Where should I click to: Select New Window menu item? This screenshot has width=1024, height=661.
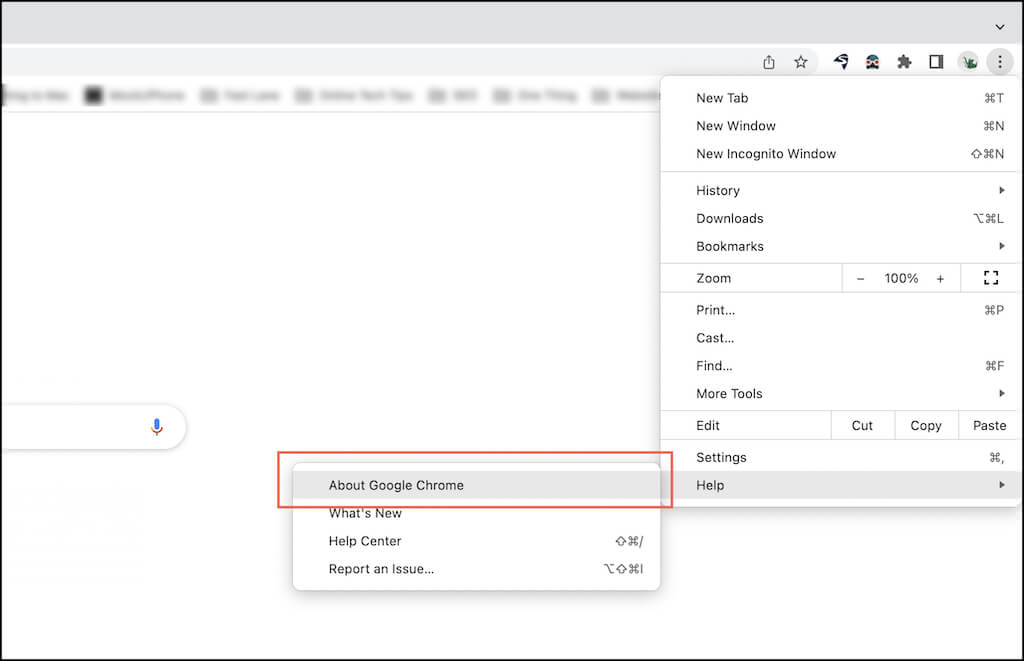pos(840,125)
